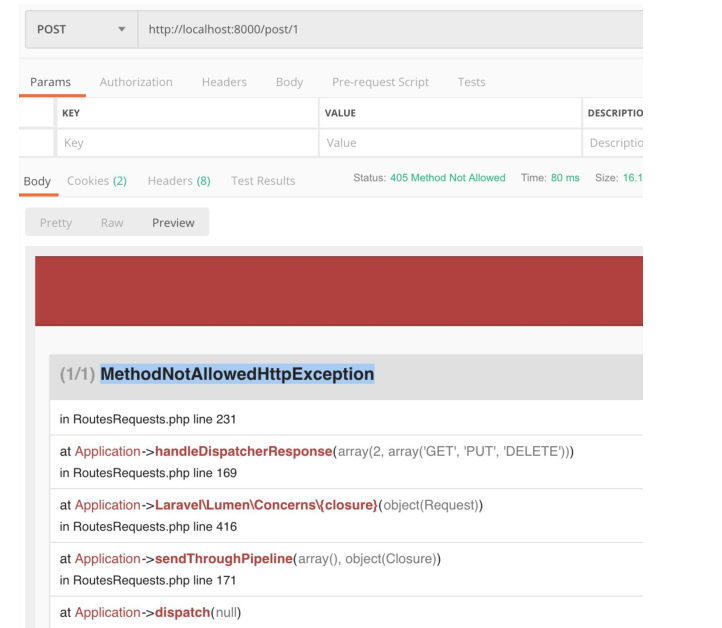
Task: Open the Test Results tab
Action: (x=263, y=181)
